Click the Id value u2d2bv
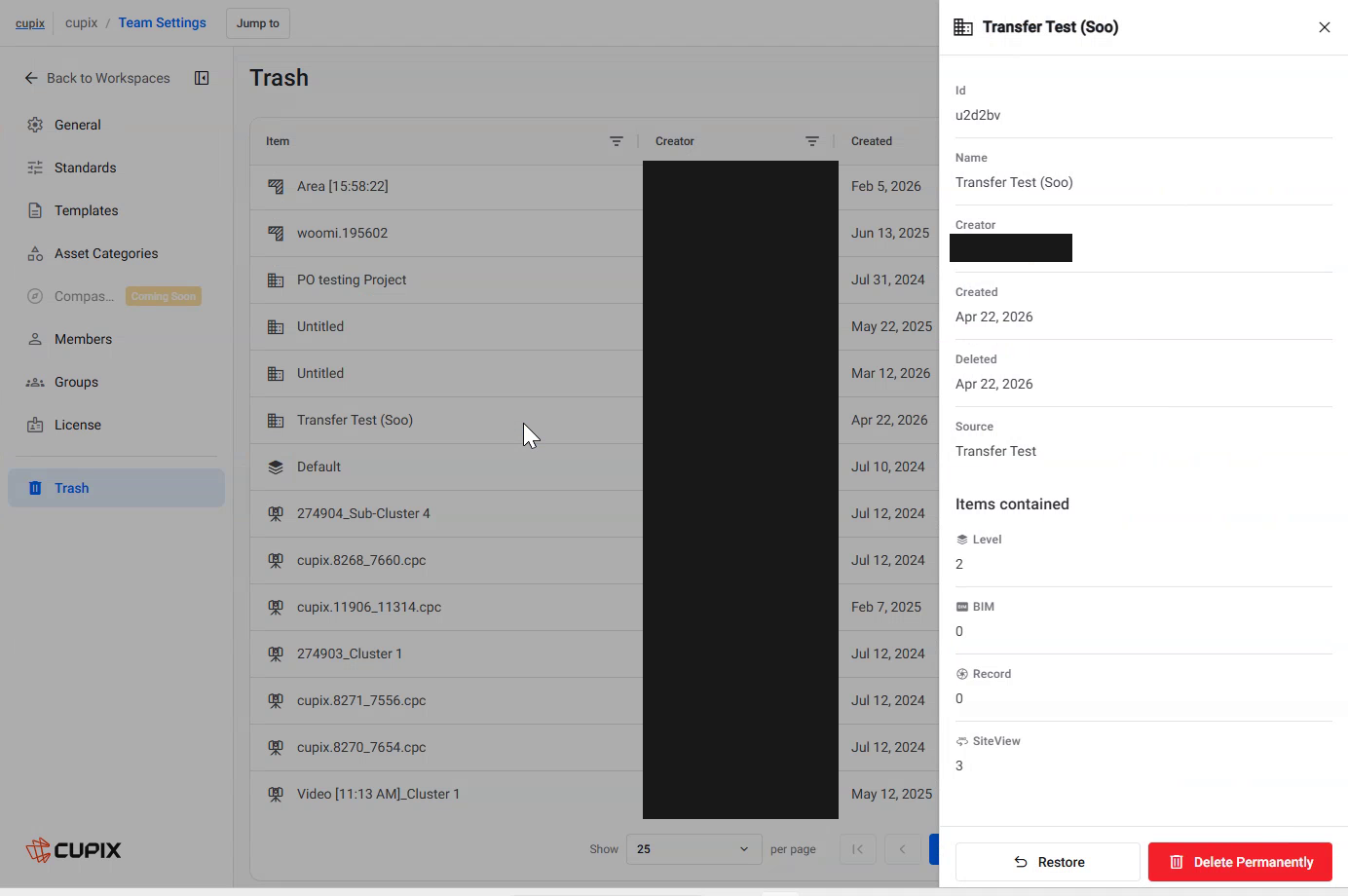This screenshot has width=1348, height=896. click(x=978, y=115)
